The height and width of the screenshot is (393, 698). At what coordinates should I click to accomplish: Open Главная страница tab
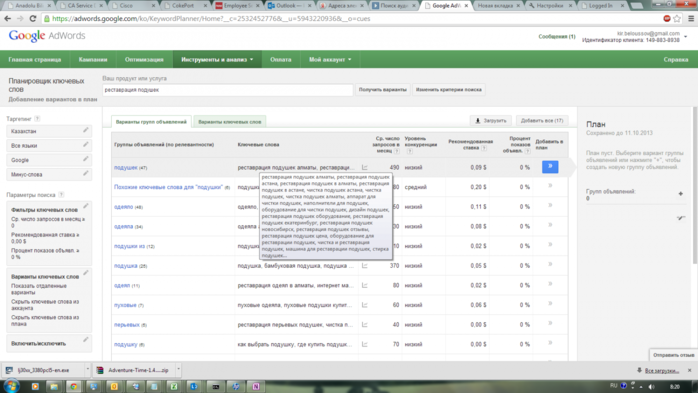[x=35, y=60]
